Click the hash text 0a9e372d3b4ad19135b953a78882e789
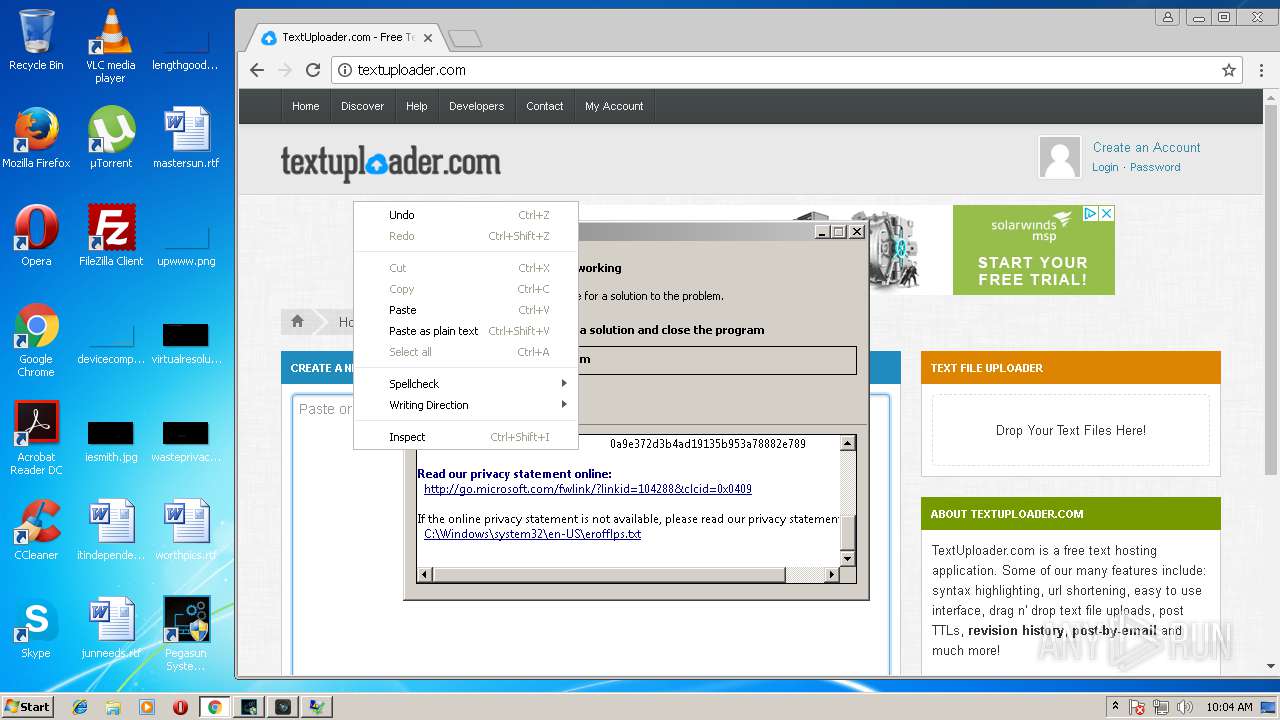Screen dimensions: 1280x720 pyautogui.click(x=708, y=443)
